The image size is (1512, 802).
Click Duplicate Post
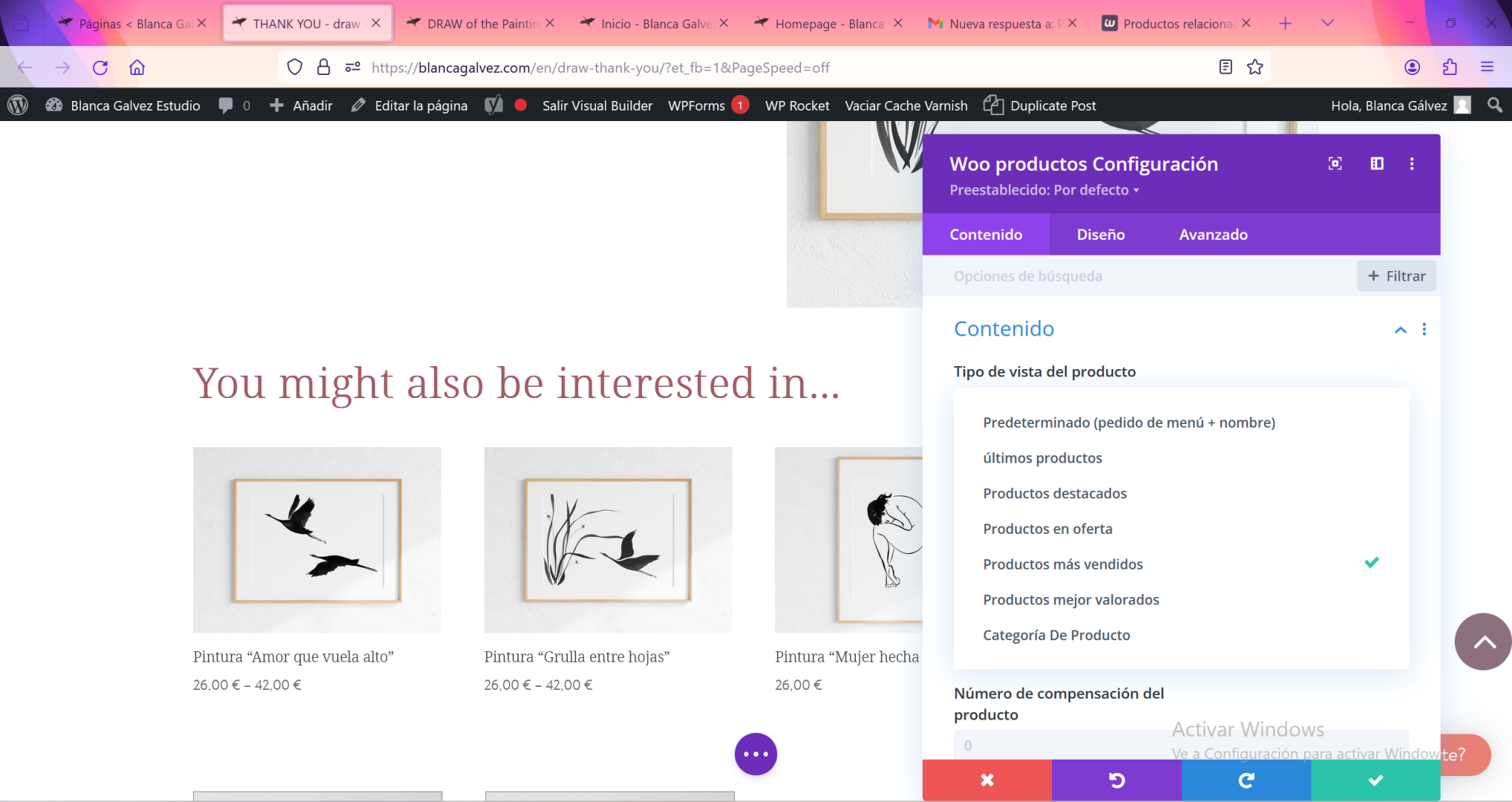click(1039, 105)
